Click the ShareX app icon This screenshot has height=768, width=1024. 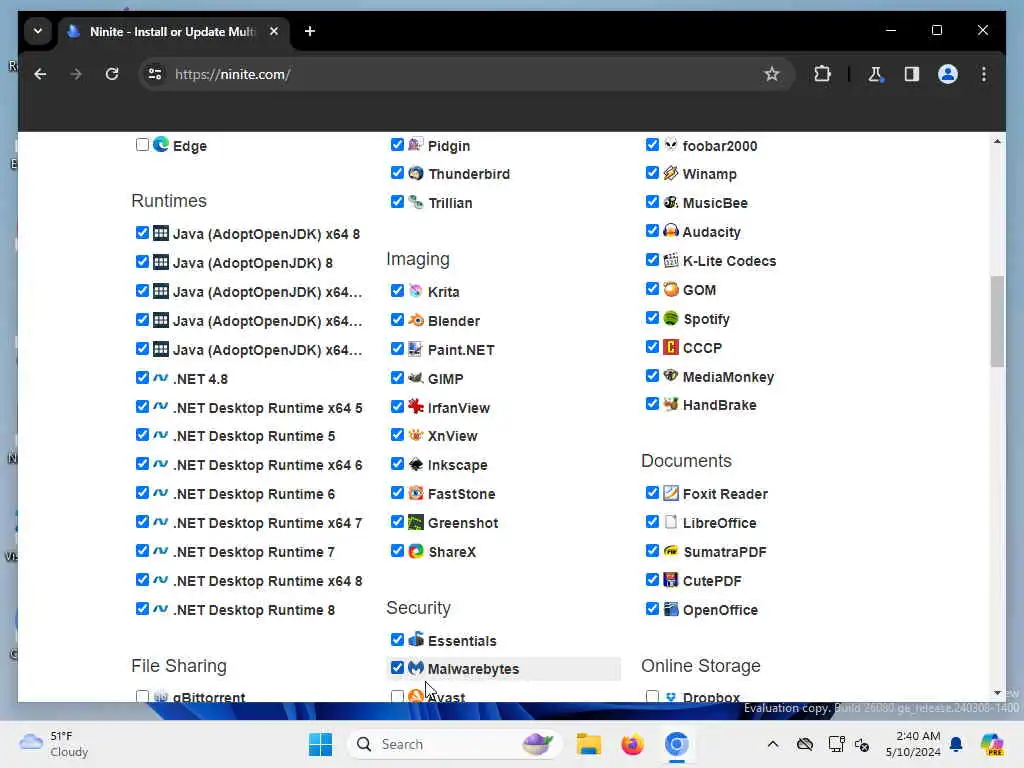pos(416,551)
